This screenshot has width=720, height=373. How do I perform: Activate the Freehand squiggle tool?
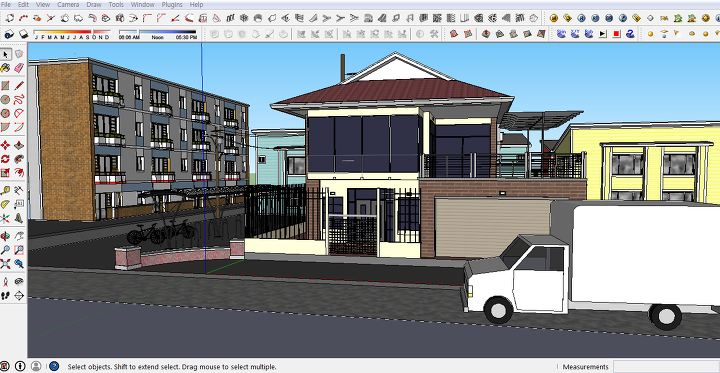pyautogui.click(x=19, y=100)
